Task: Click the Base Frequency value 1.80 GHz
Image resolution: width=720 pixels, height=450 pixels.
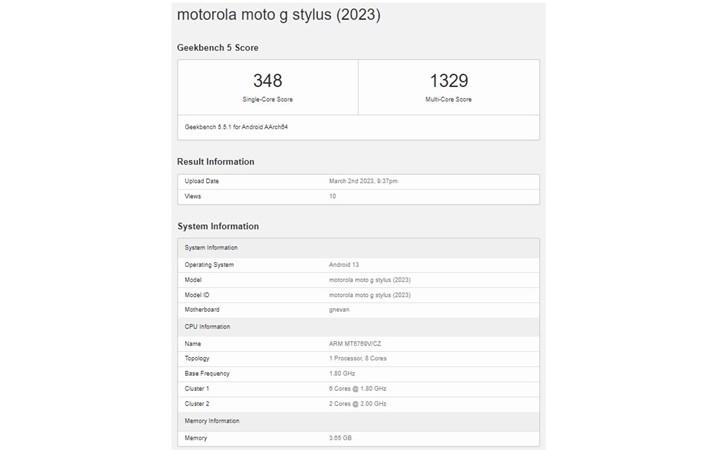Action: pos(341,373)
